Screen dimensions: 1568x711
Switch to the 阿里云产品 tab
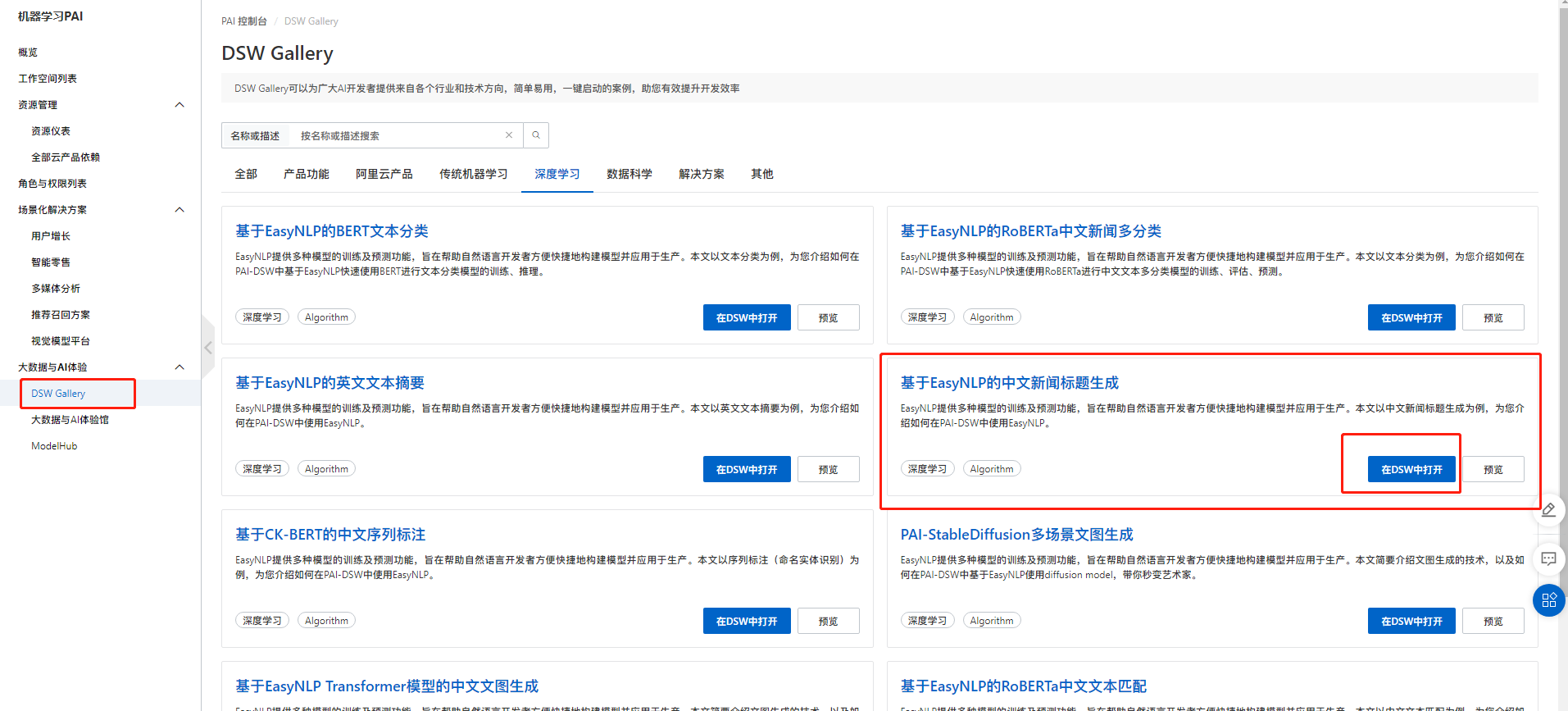[384, 174]
